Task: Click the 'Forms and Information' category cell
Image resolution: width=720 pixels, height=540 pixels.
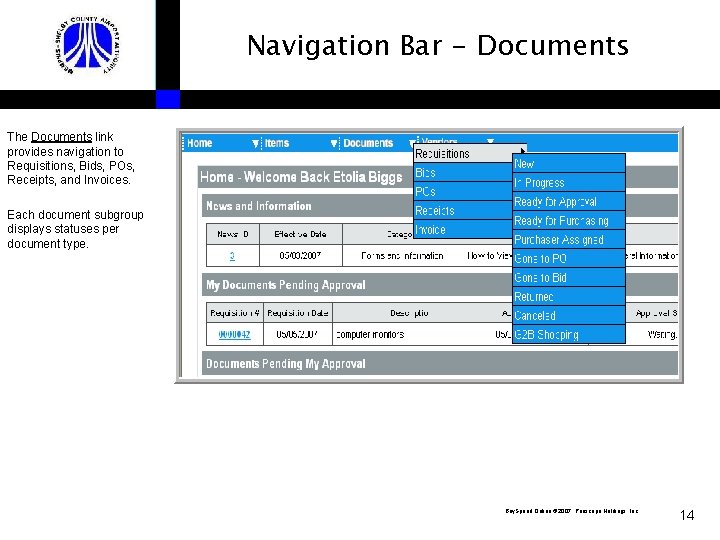Action: click(402, 256)
